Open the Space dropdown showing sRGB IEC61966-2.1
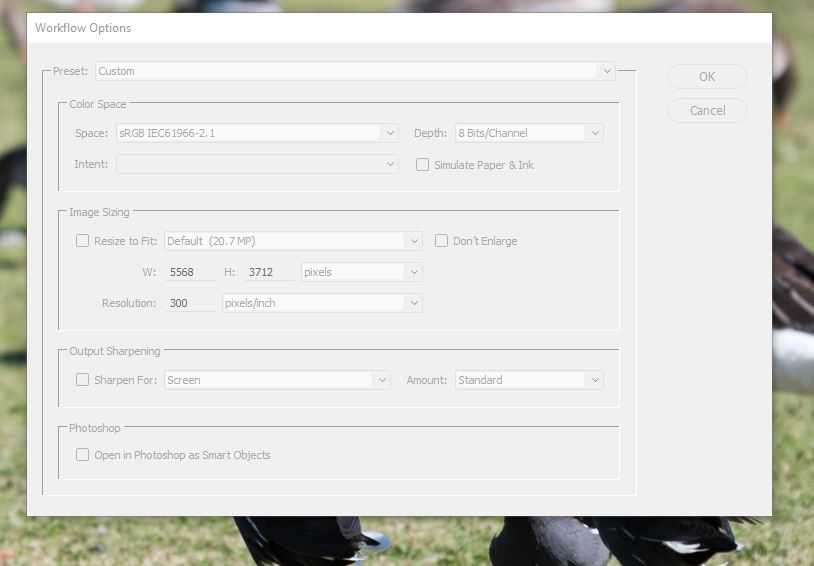This screenshot has height=566, width=814. (x=257, y=133)
